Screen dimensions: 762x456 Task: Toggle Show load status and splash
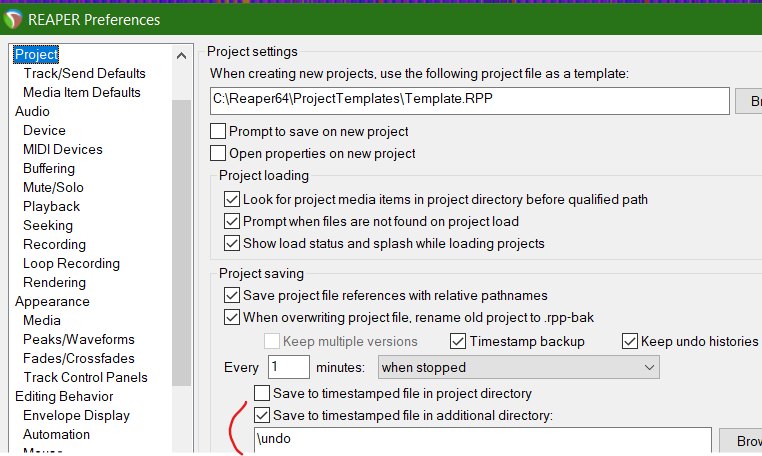click(232, 243)
